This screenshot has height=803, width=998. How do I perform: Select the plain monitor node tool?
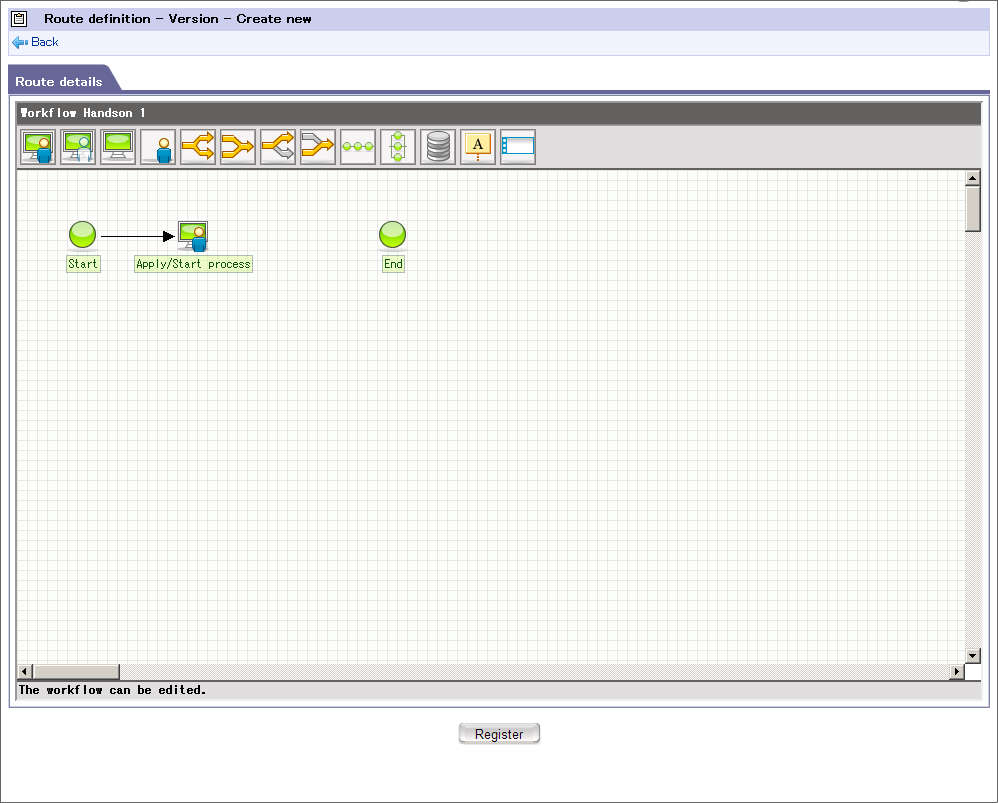[118, 147]
